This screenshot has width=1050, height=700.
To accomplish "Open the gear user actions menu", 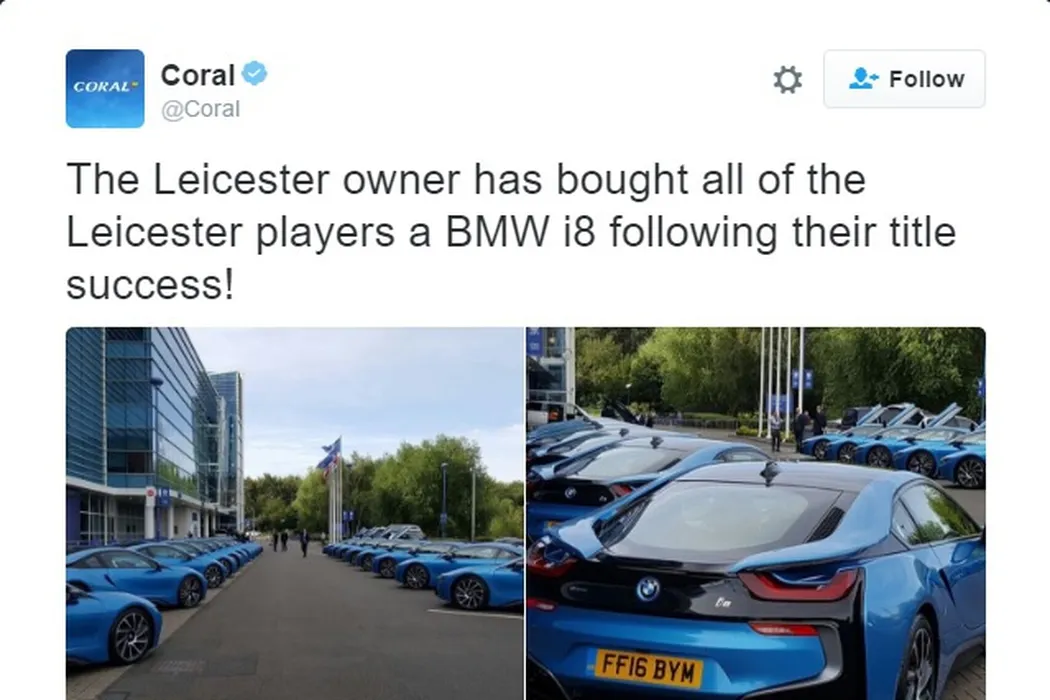I will coord(788,79).
